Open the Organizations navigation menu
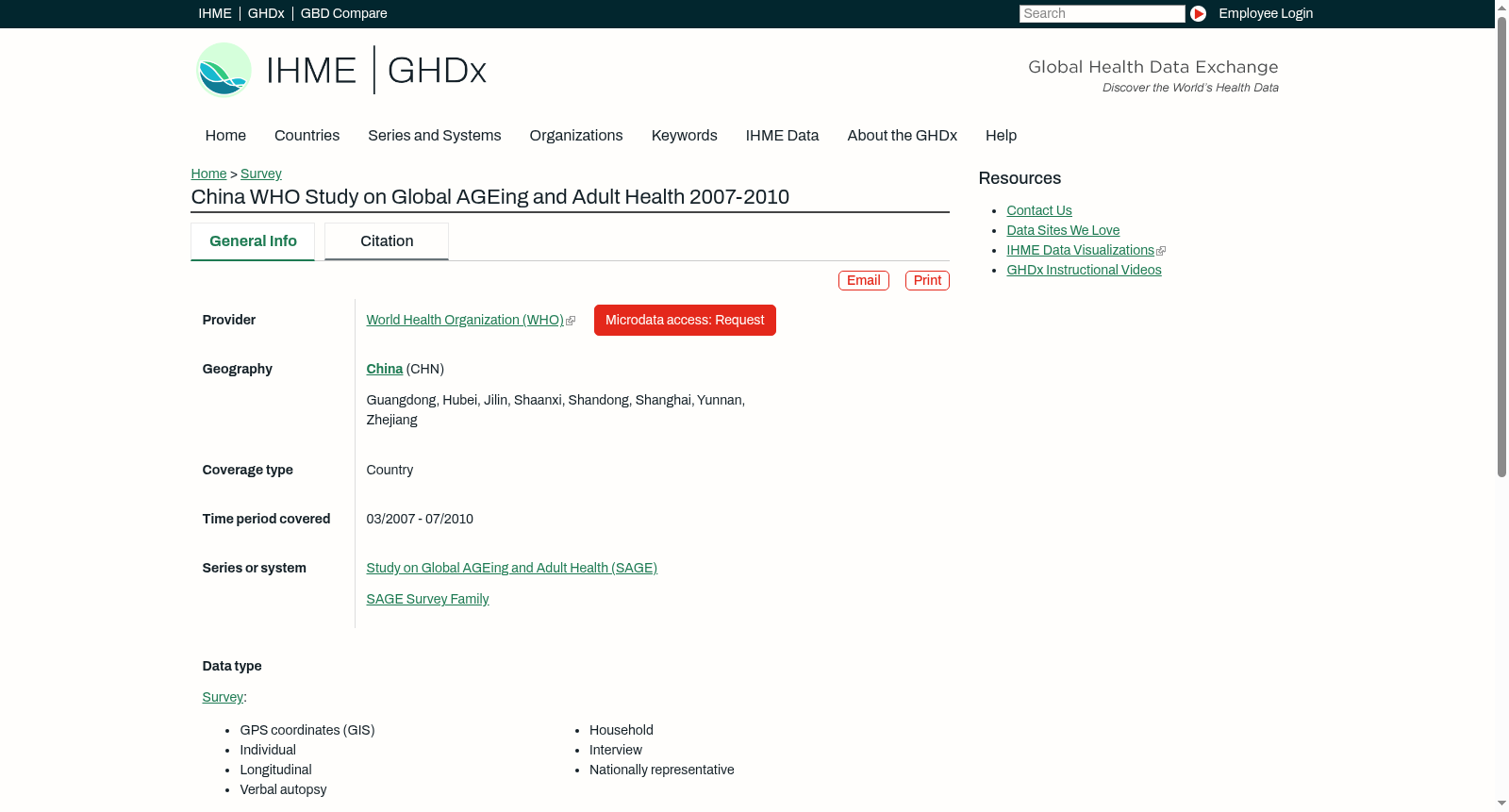 tap(576, 136)
